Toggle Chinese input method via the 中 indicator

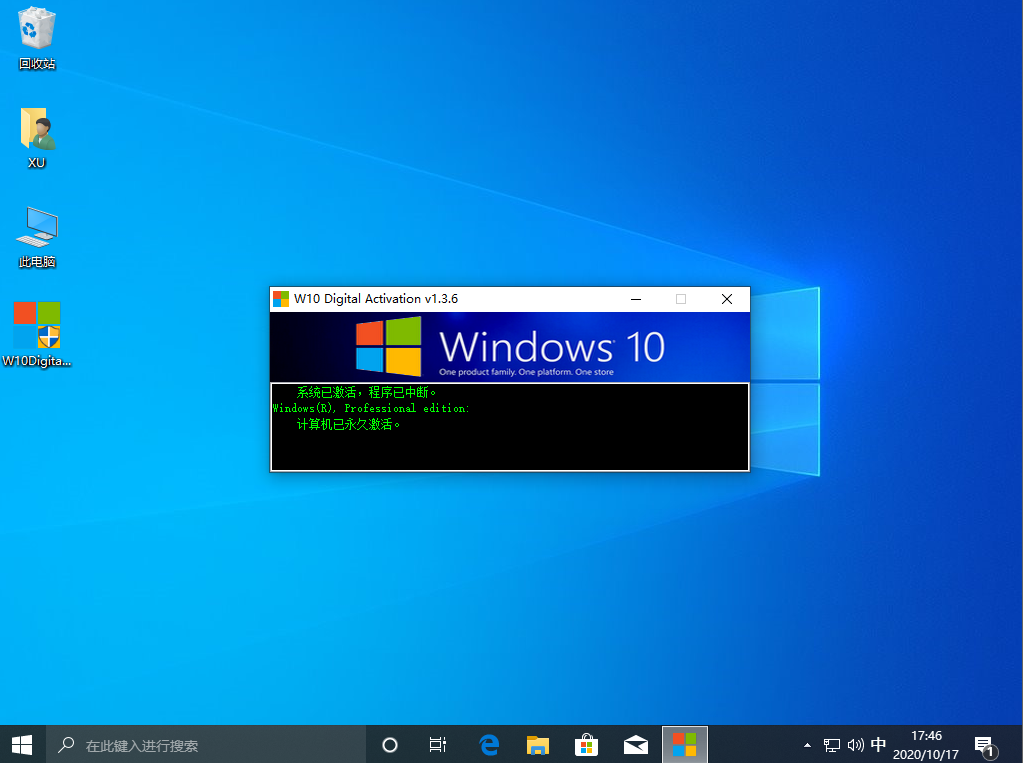[878, 744]
